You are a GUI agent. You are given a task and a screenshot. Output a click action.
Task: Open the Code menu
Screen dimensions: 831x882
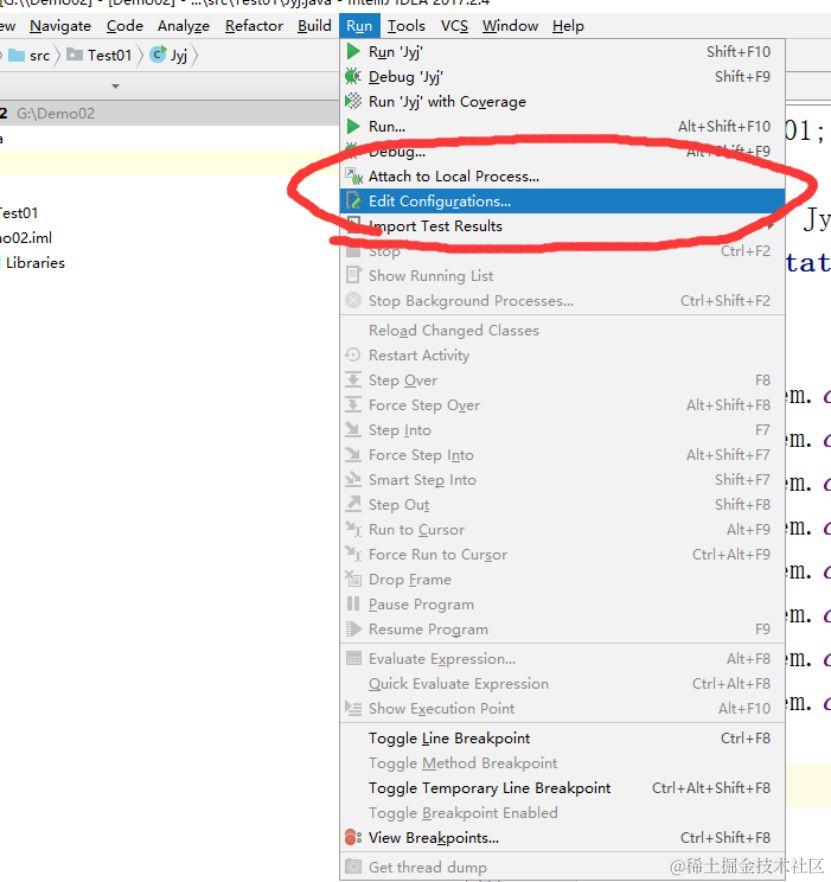click(x=124, y=26)
